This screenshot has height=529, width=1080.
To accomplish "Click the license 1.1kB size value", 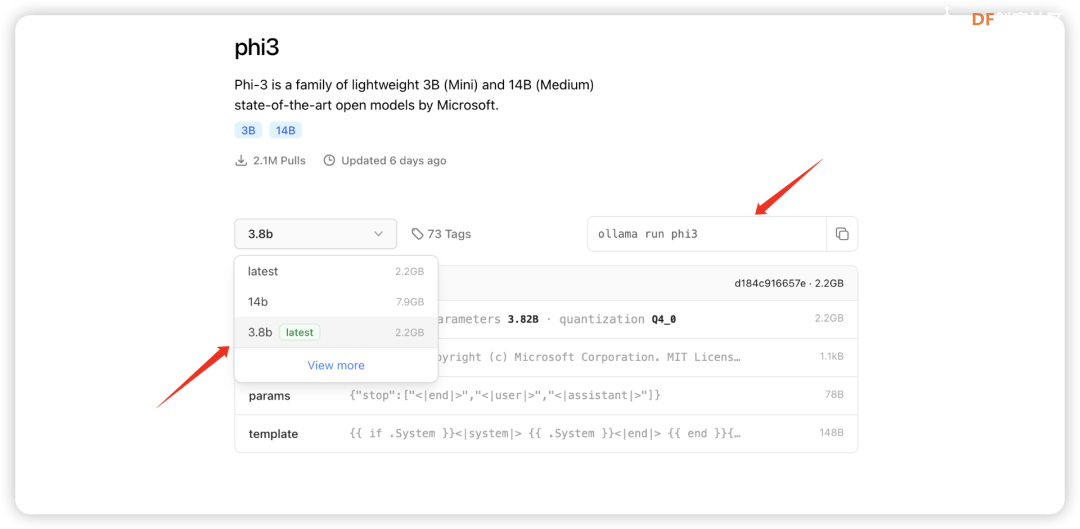I will tap(831, 357).
